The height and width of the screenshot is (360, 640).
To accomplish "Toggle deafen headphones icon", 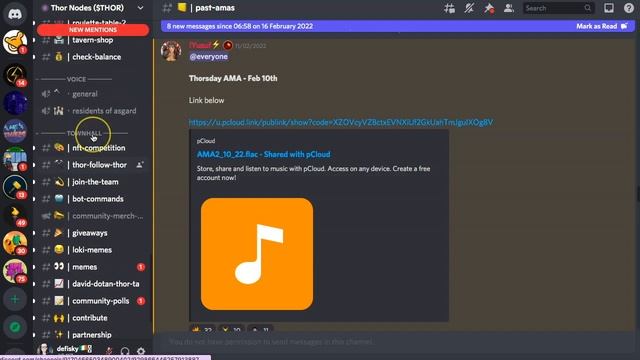I will (x=125, y=351).
